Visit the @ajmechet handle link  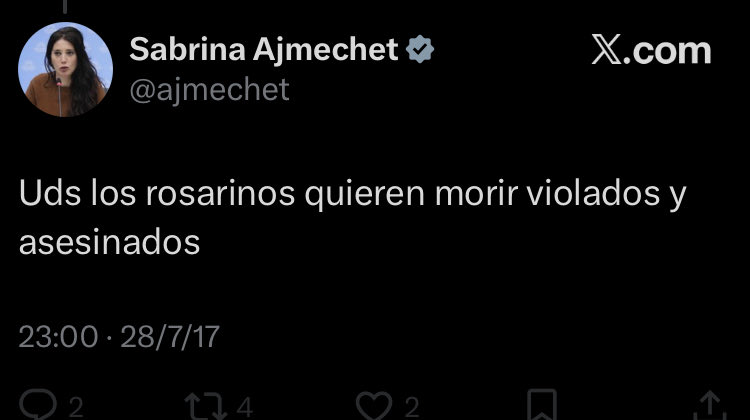tap(210, 89)
